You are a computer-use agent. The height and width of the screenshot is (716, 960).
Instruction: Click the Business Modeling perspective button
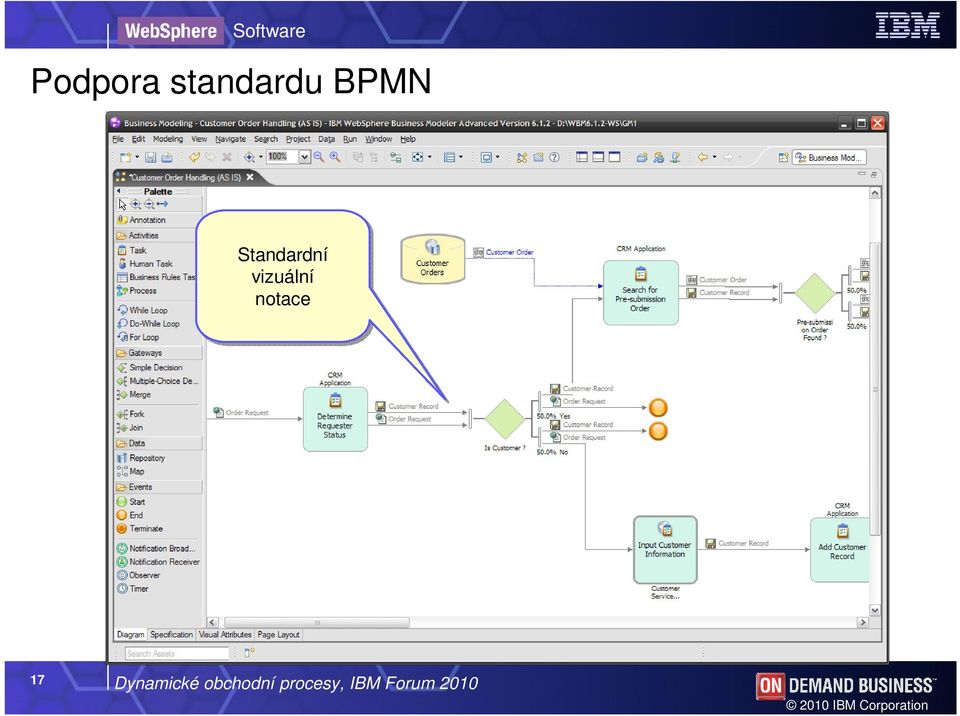coord(829,157)
